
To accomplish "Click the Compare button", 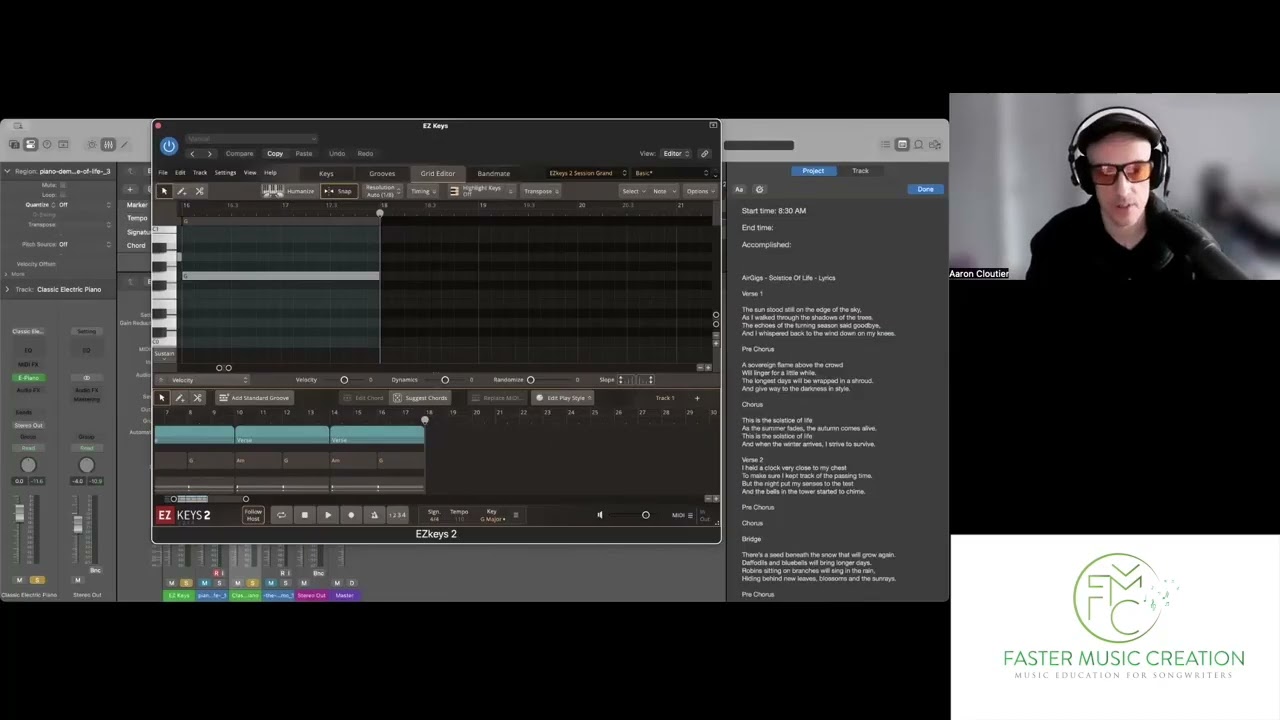I will point(239,154).
